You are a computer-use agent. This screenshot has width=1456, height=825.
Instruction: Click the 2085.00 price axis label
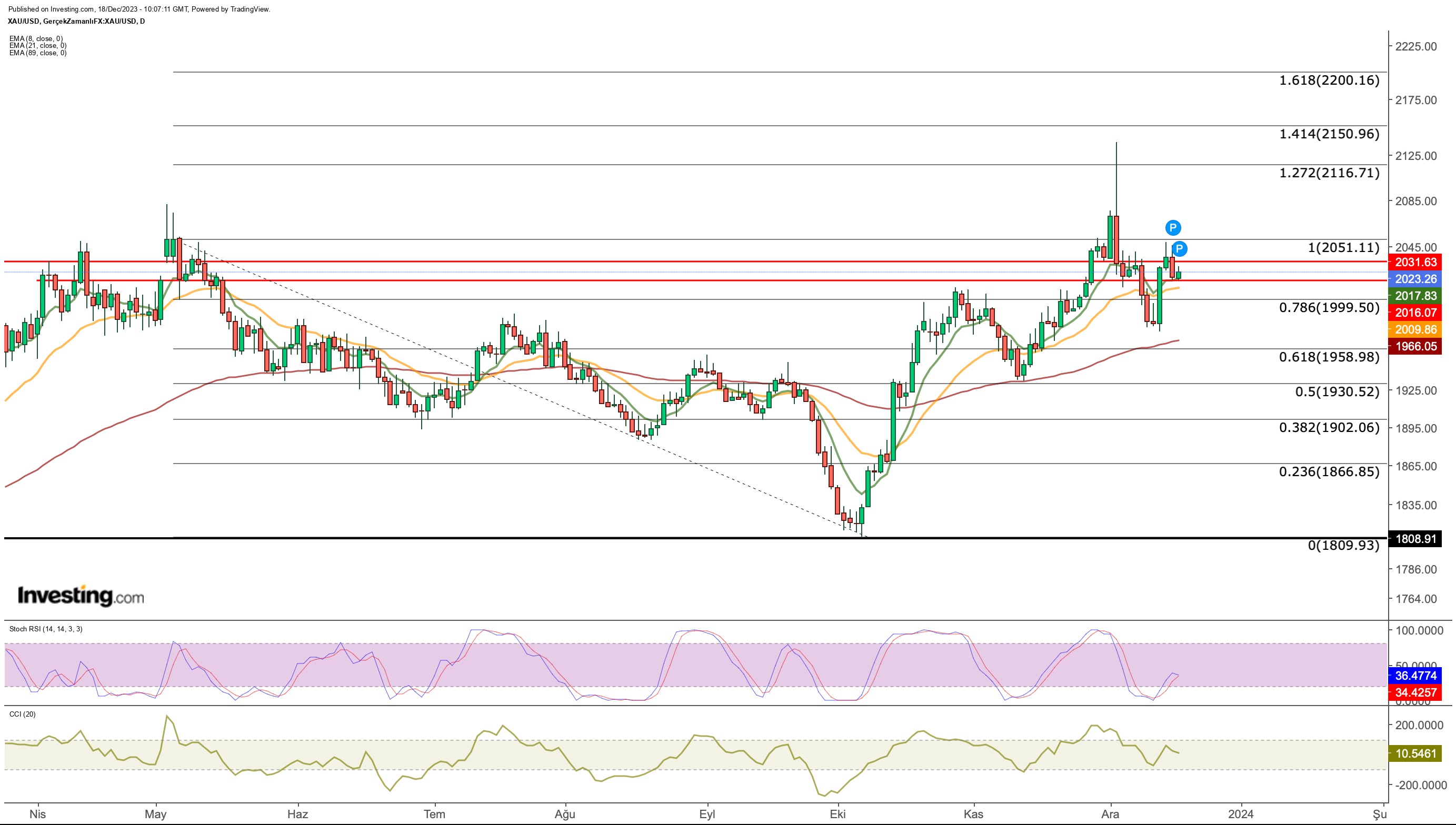(1417, 201)
